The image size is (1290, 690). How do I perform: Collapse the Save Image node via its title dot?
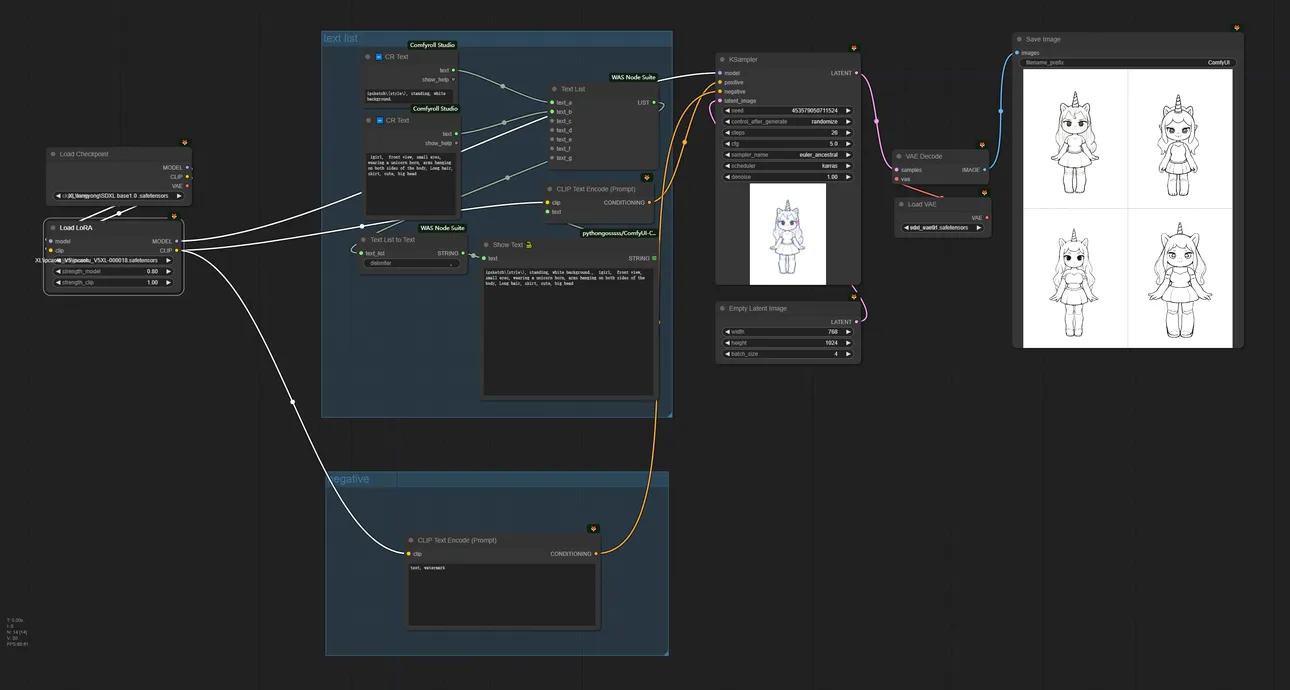click(x=1019, y=40)
